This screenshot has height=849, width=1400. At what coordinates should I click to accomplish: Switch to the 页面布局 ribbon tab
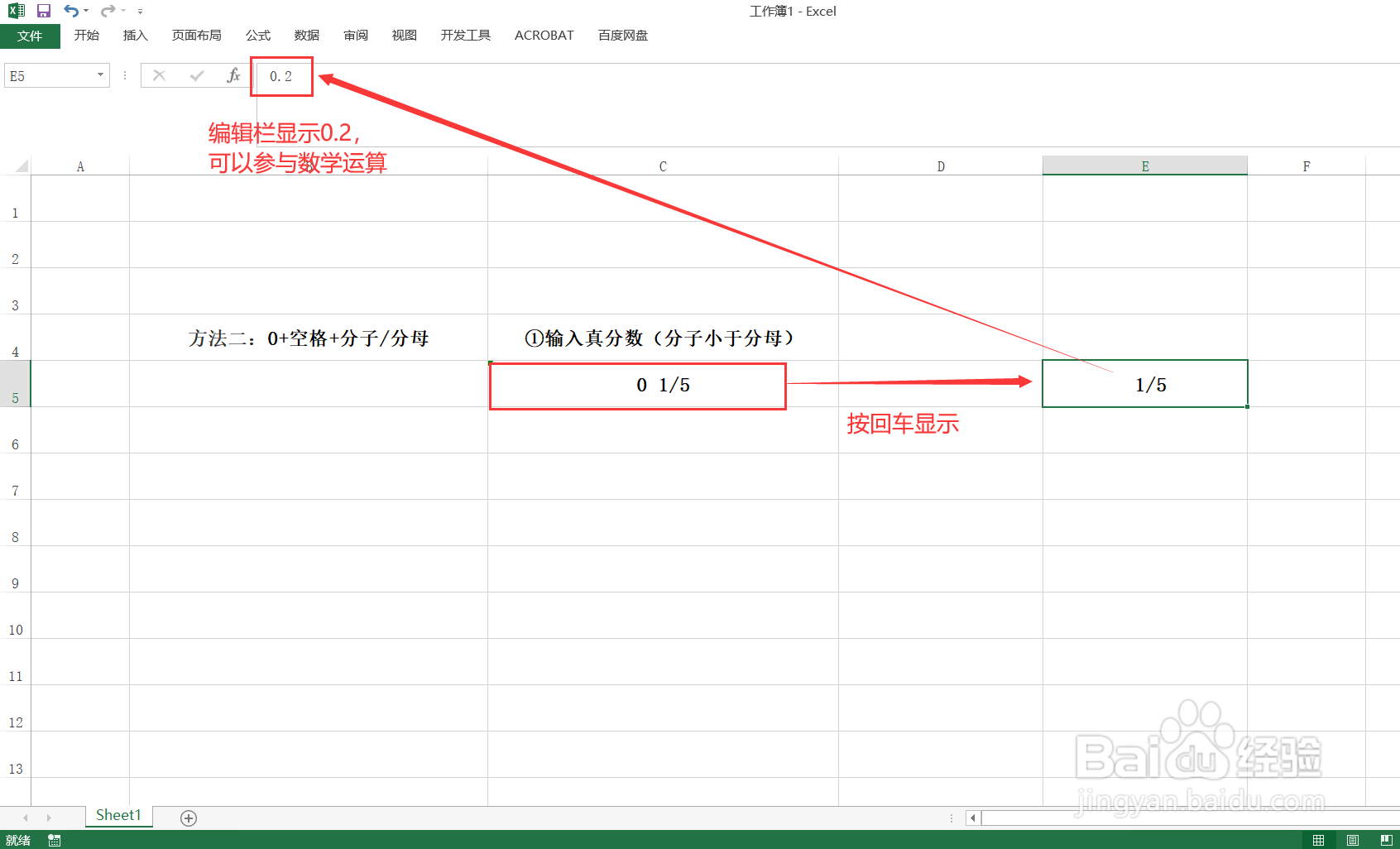click(x=197, y=36)
